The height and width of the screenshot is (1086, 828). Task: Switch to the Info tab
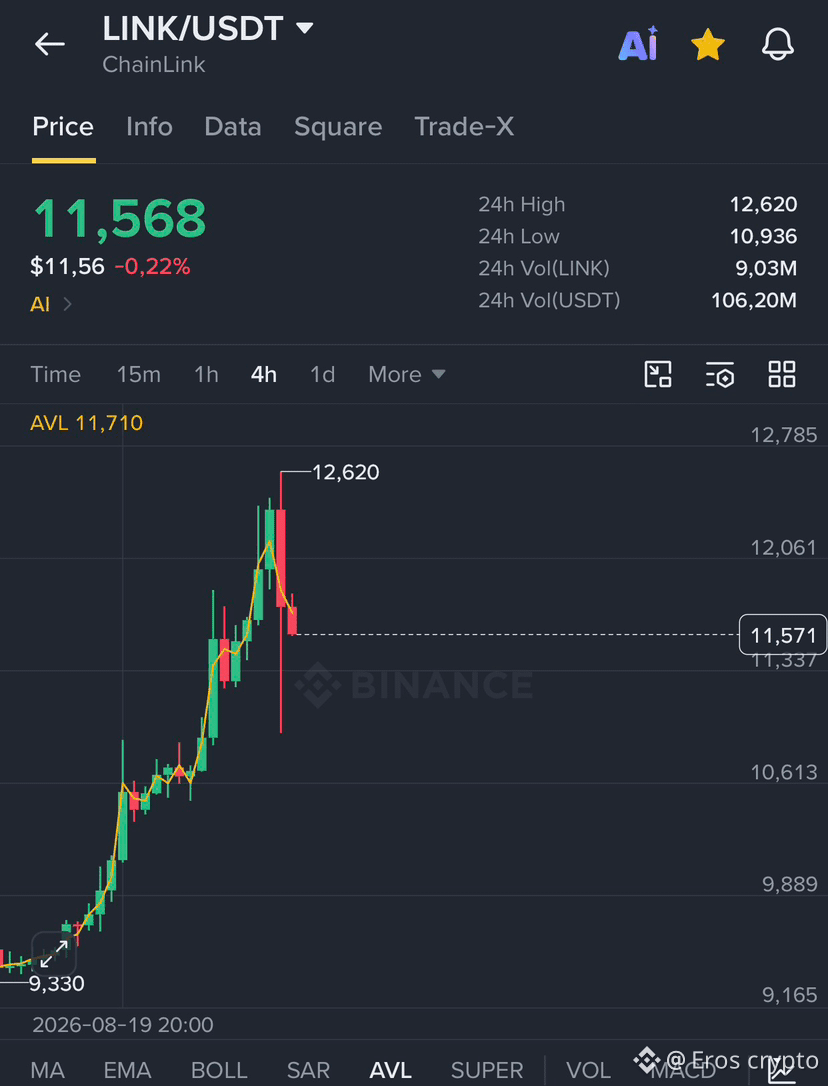(149, 127)
